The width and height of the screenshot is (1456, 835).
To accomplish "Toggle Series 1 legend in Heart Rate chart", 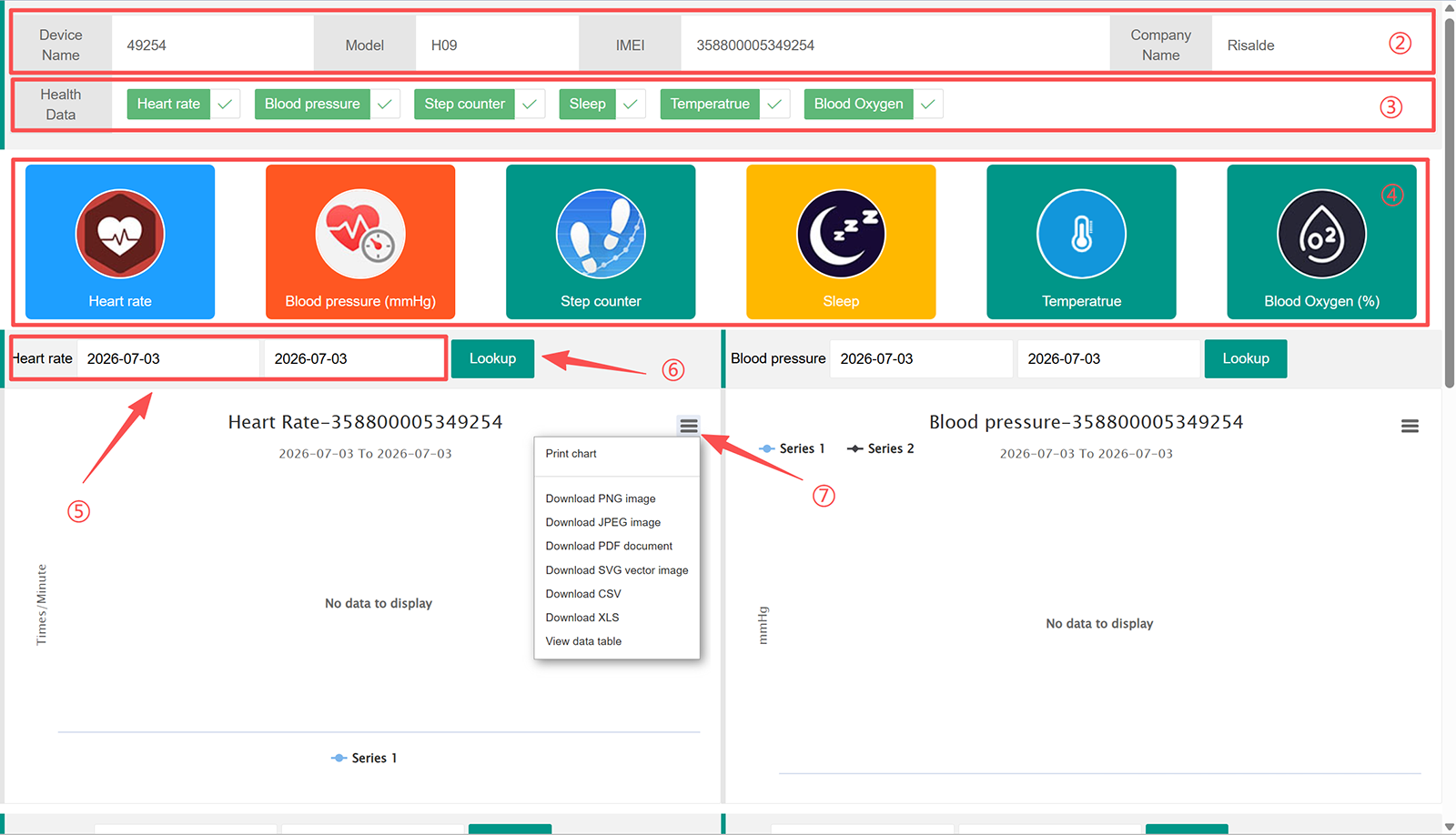I will coord(364,758).
